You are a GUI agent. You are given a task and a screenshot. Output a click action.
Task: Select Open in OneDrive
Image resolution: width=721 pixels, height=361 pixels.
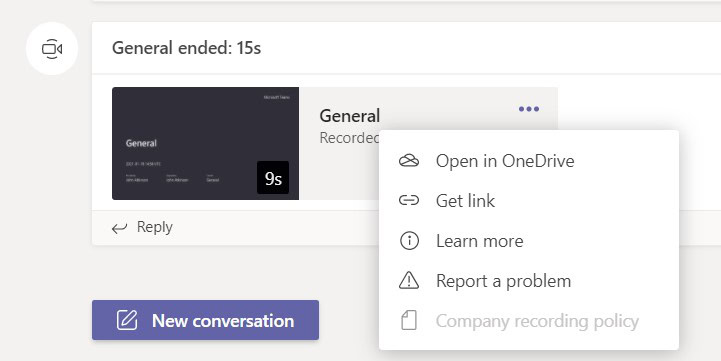(529, 161)
